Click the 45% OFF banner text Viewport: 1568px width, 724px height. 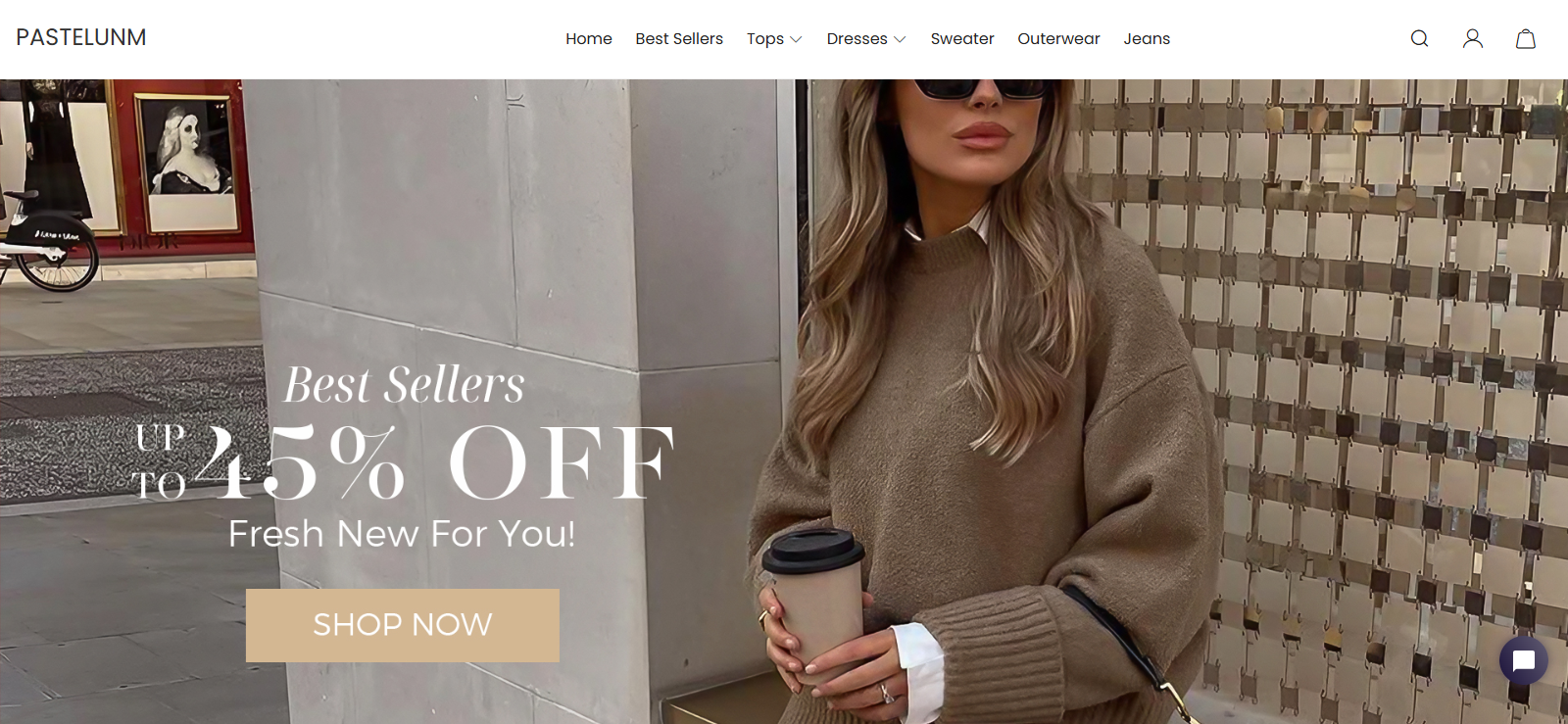(x=439, y=462)
